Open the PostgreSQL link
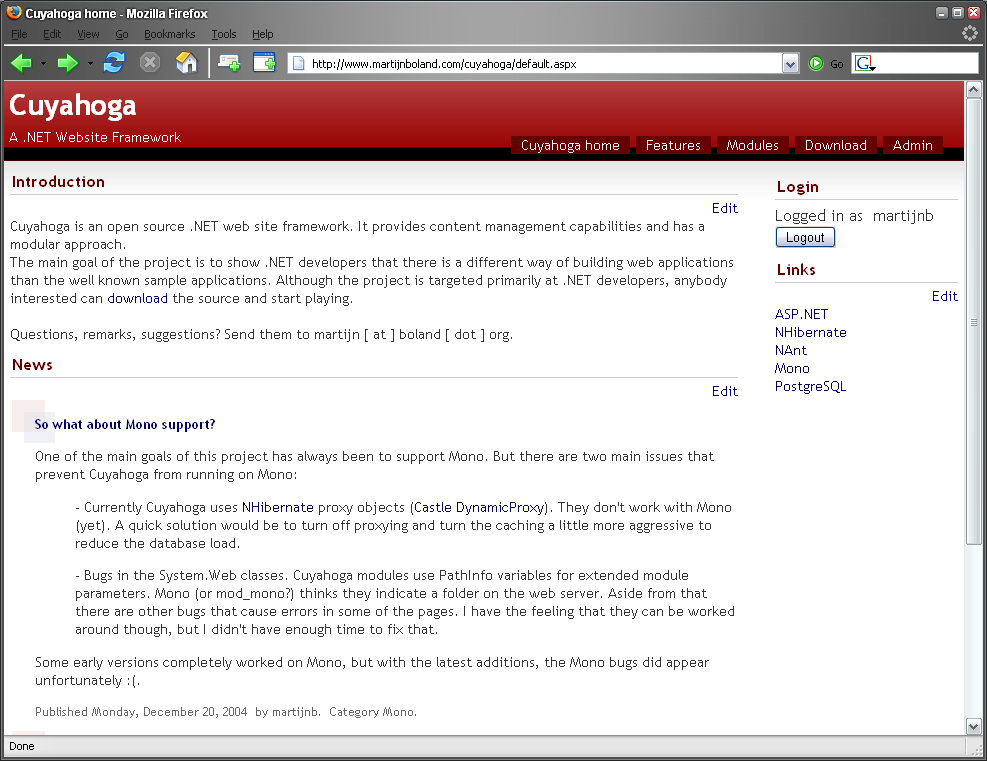The width and height of the screenshot is (987, 761). point(810,386)
